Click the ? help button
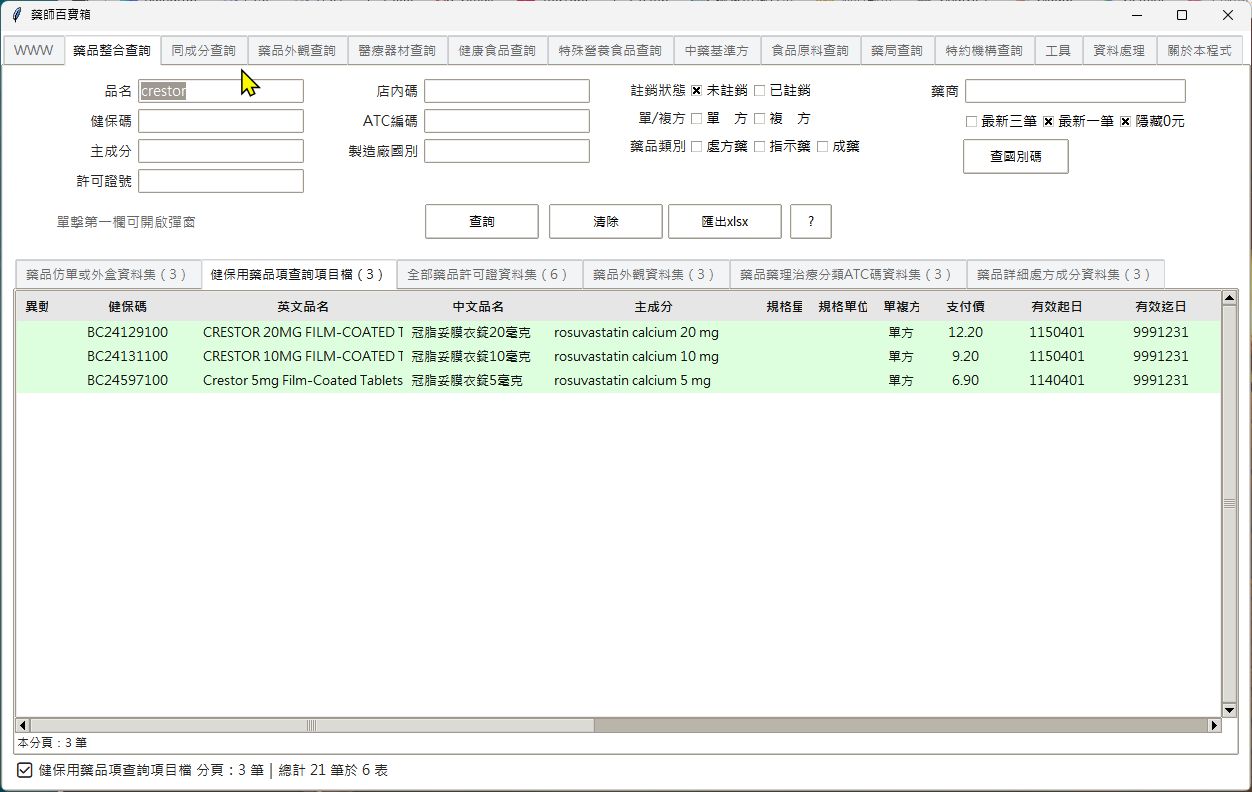Screen dimensions: 1252x792 (x=811, y=221)
